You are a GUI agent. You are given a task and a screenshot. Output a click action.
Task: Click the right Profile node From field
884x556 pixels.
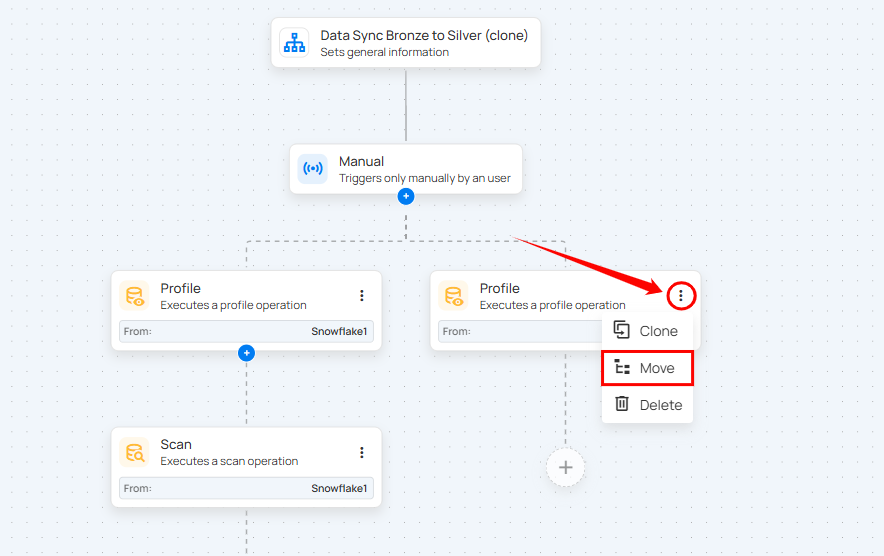tap(515, 331)
